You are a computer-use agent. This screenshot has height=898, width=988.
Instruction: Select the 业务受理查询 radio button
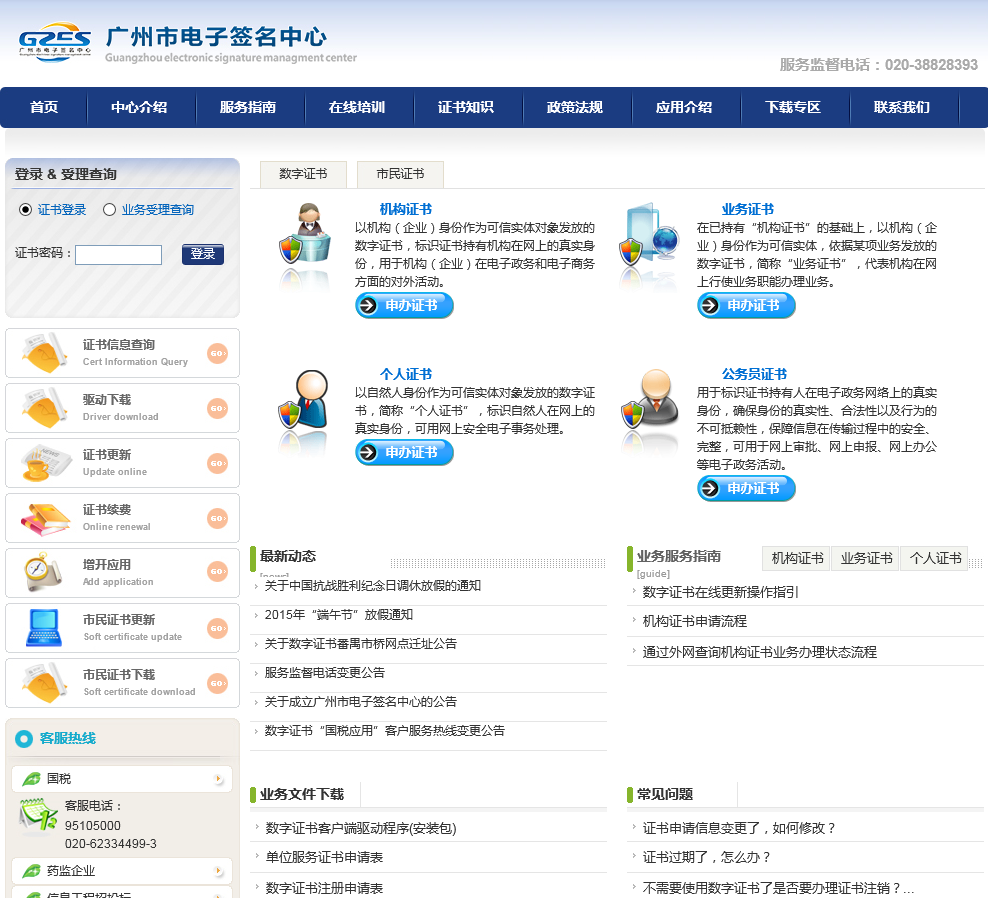click(x=109, y=209)
